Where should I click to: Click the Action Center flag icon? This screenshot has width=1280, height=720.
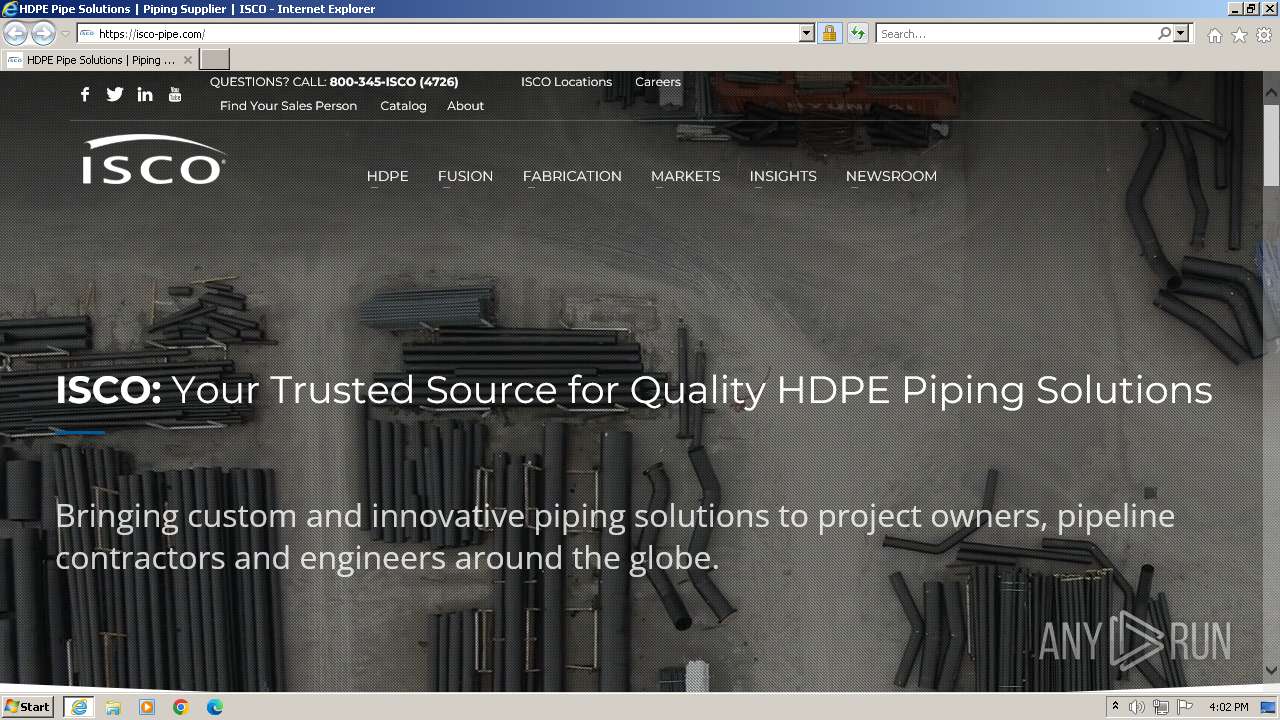1185,707
